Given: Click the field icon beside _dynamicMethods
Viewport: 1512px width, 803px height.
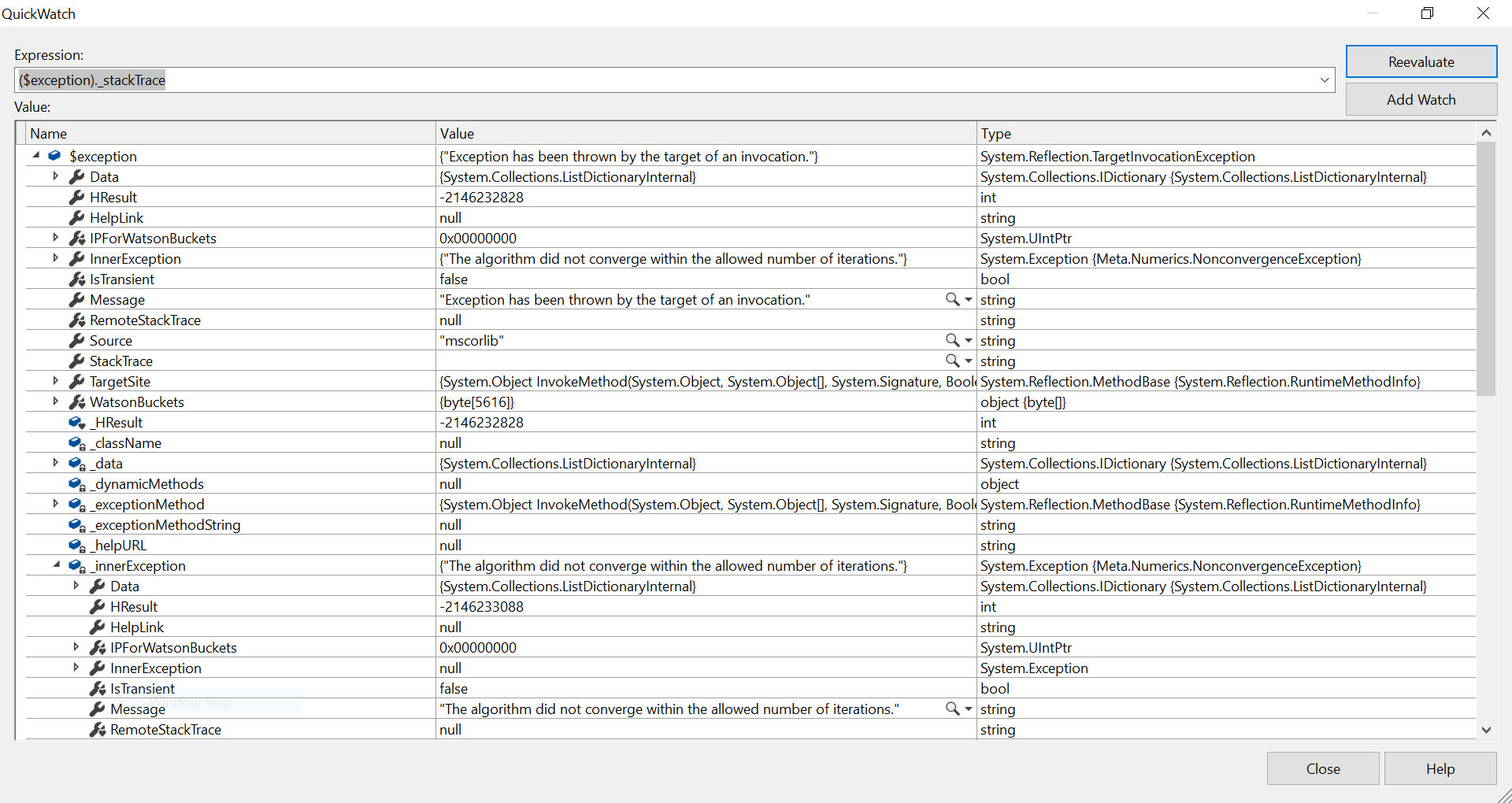Looking at the screenshot, I should coord(76,484).
